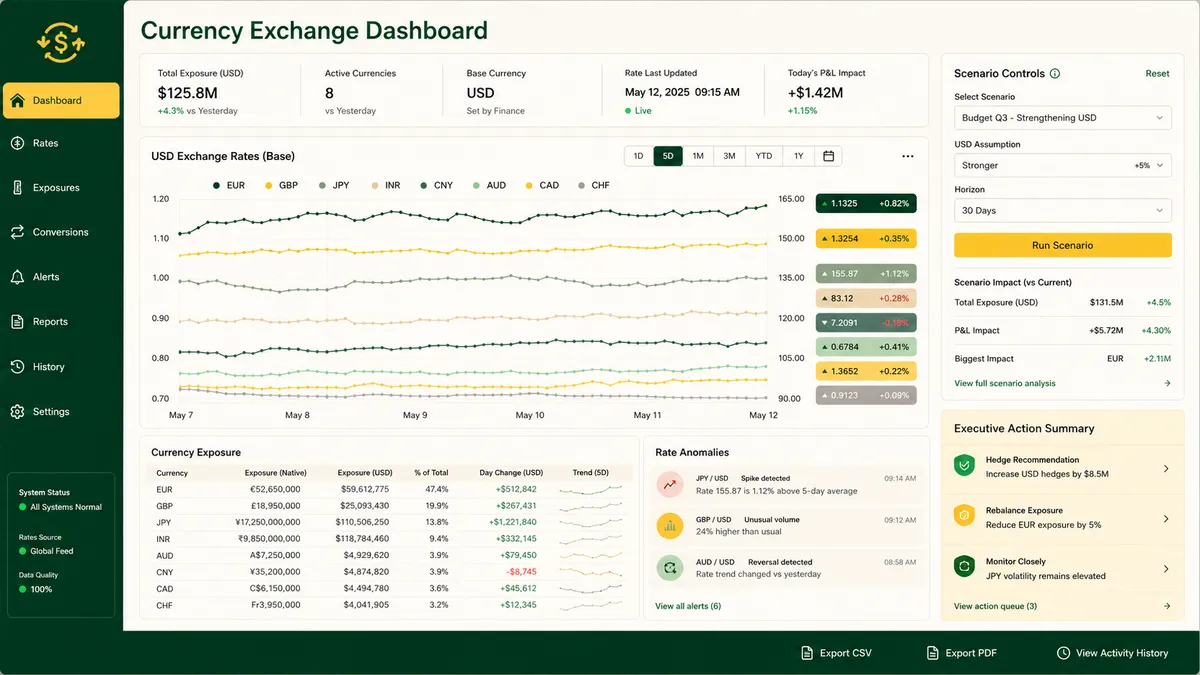Click the GBP / USD unusual volume icon
Viewport: 1200px width, 675px height.
tap(669, 525)
